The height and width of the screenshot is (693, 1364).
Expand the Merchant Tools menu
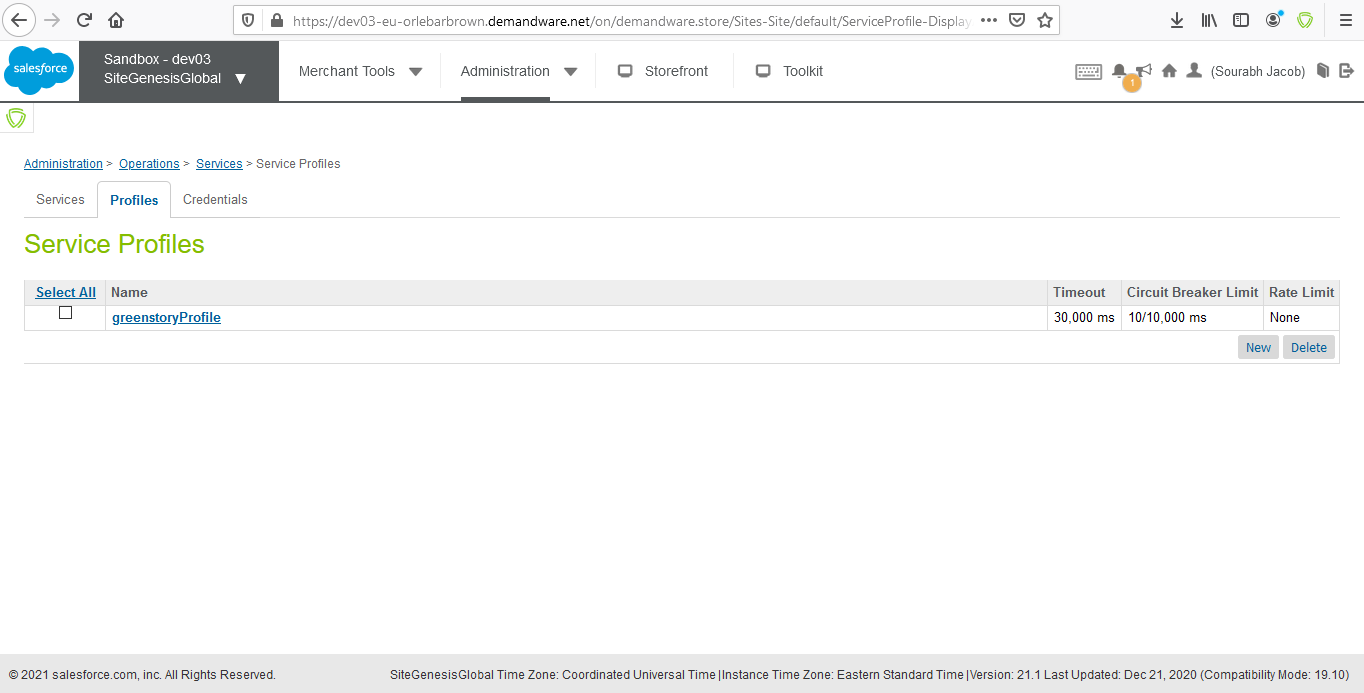360,71
